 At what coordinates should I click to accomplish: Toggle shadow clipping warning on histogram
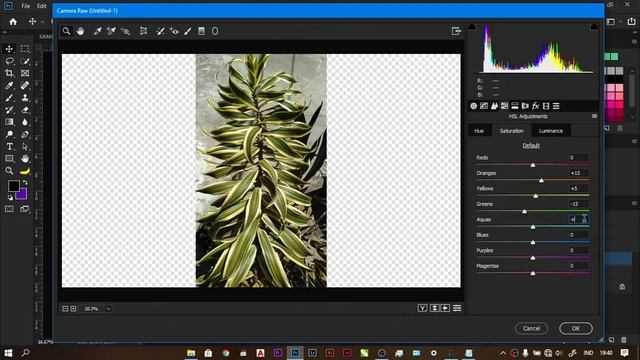pyautogui.click(x=472, y=27)
